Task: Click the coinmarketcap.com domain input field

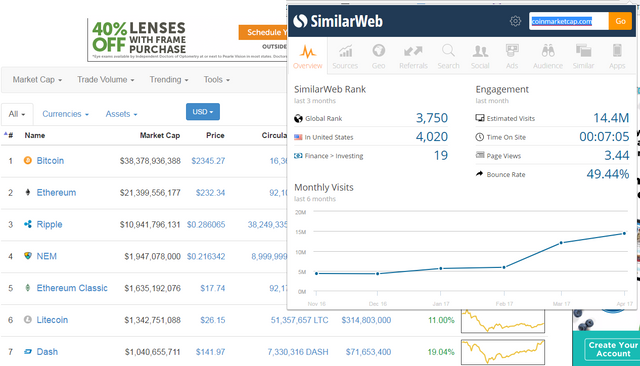Action: pyautogui.click(x=569, y=21)
